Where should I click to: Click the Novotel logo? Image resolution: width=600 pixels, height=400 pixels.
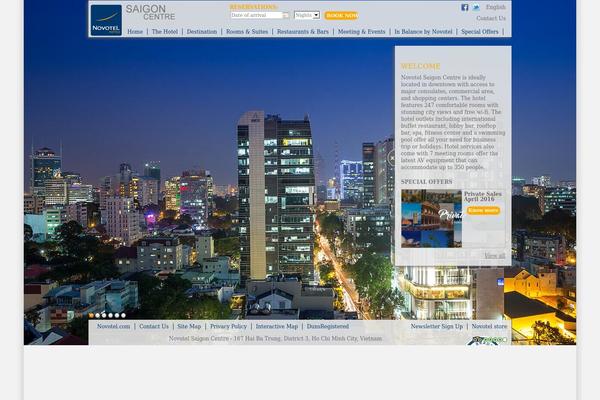pos(106,20)
